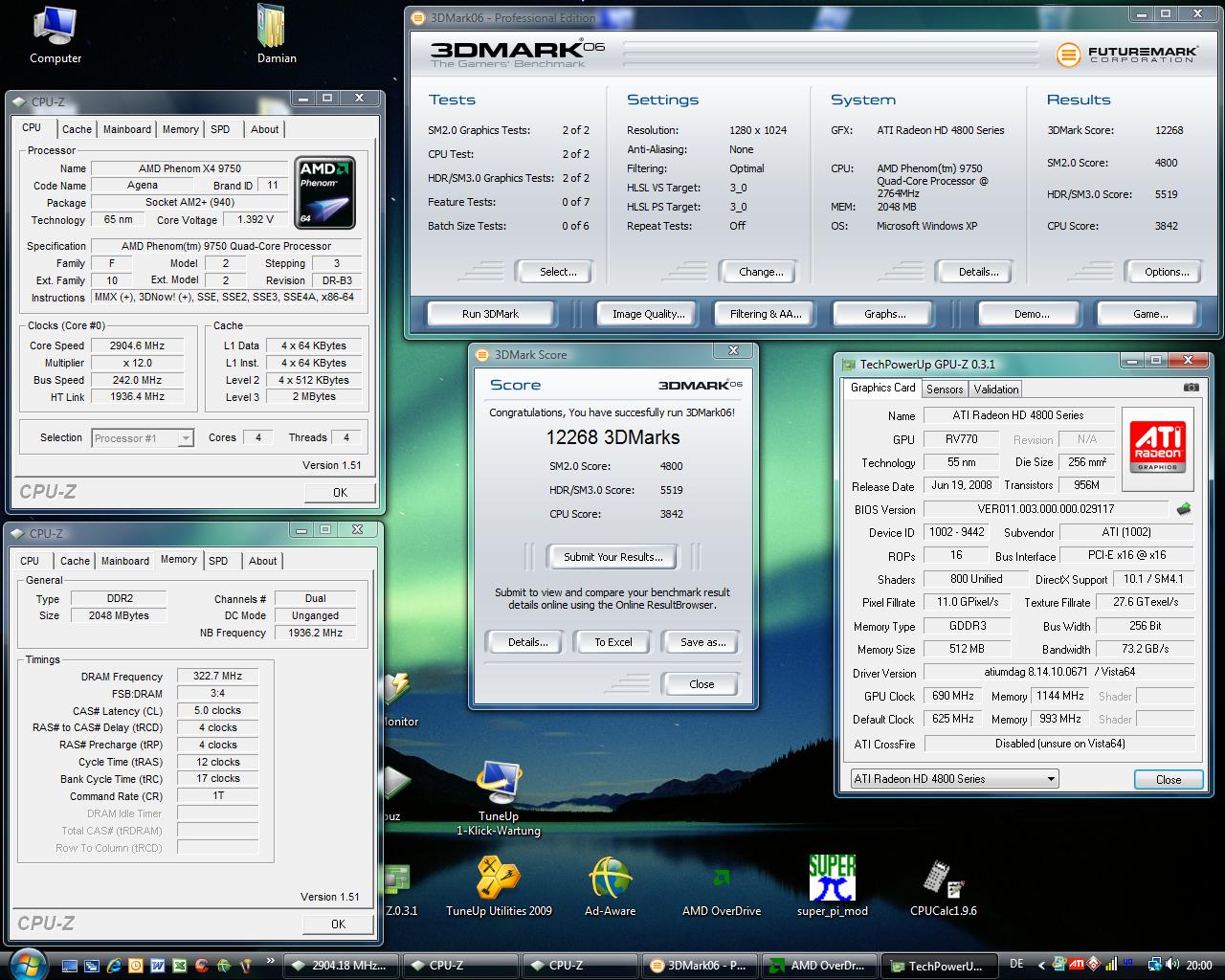Viewport: 1225px width, 980px height.
Task: Click the GPU-Z screenshot camera icon
Action: pos(1191,388)
